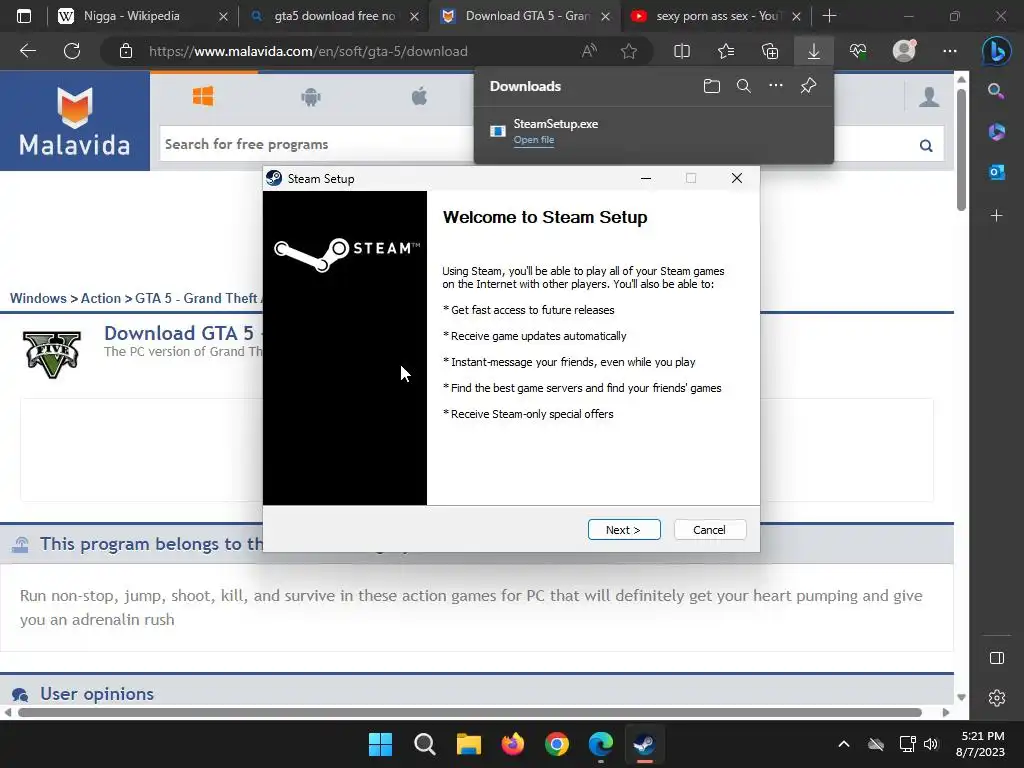
Task: Open the volume icon in system tray
Action: pyautogui.click(x=931, y=744)
